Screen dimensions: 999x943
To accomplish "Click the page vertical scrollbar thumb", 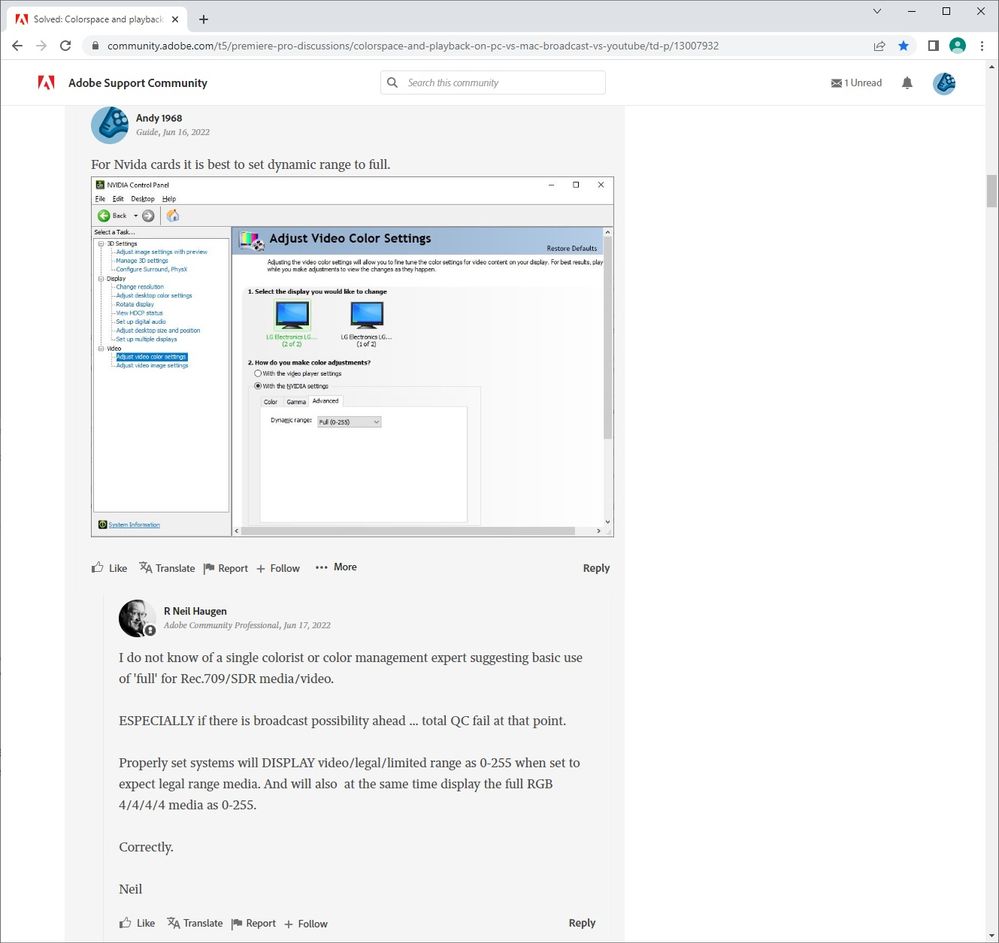I will pyautogui.click(x=992, y=191).
